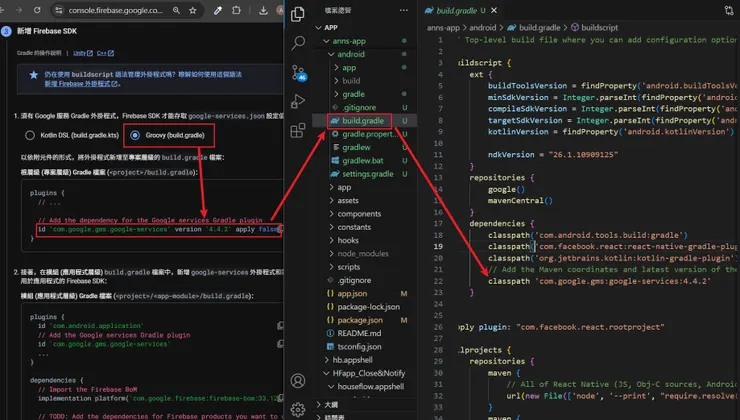Expand the hb.appshell folder

352,359
